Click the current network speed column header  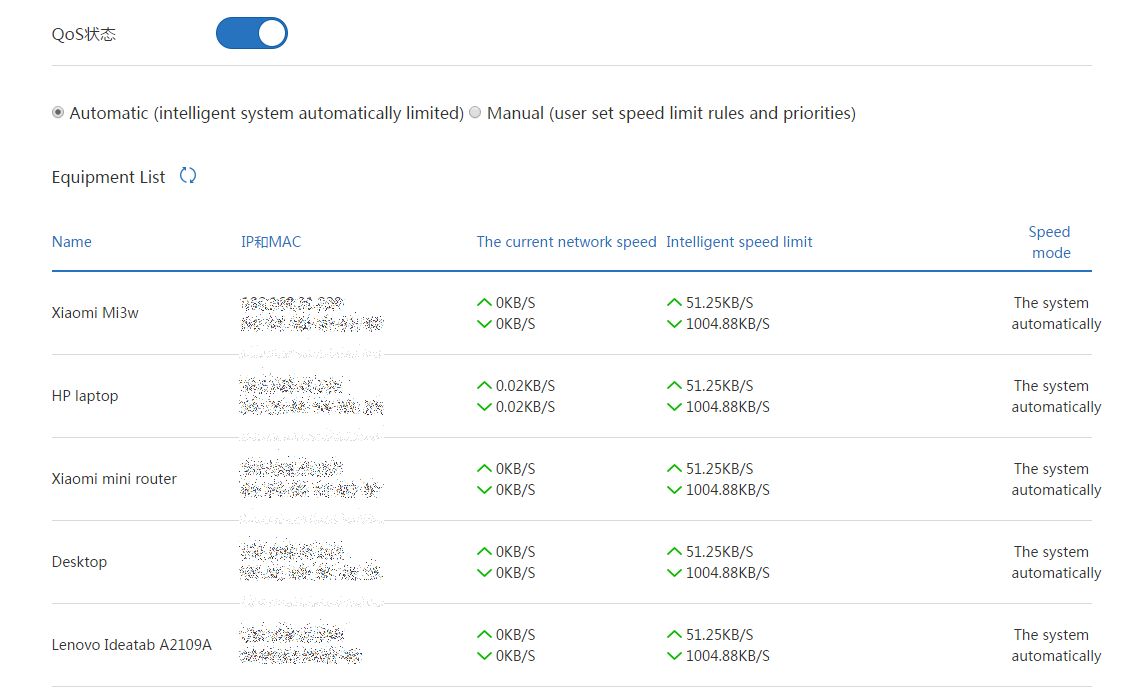click(x=566, y=242)
